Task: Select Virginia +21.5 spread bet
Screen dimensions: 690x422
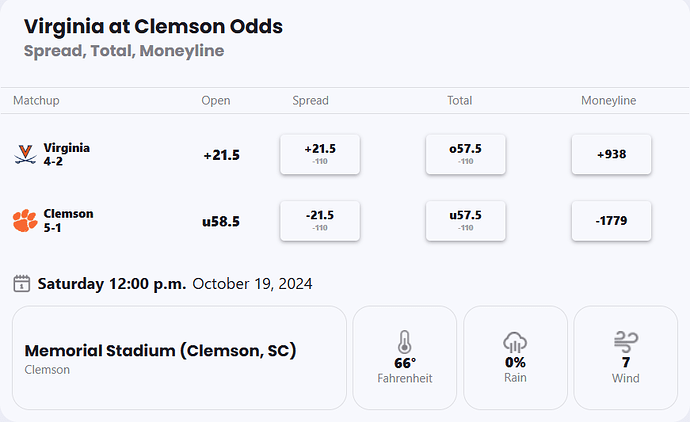Action: point(320,154)
